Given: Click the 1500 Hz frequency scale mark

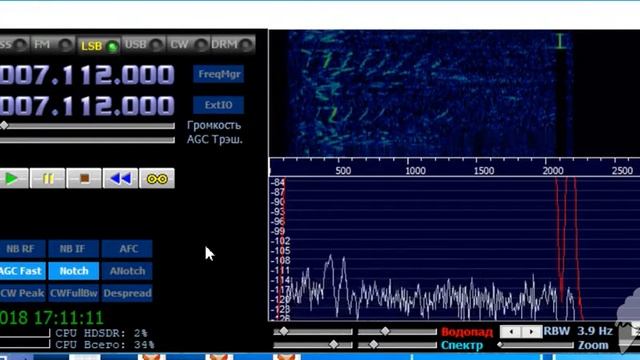Looking at the screenshot, I should 484,171.
